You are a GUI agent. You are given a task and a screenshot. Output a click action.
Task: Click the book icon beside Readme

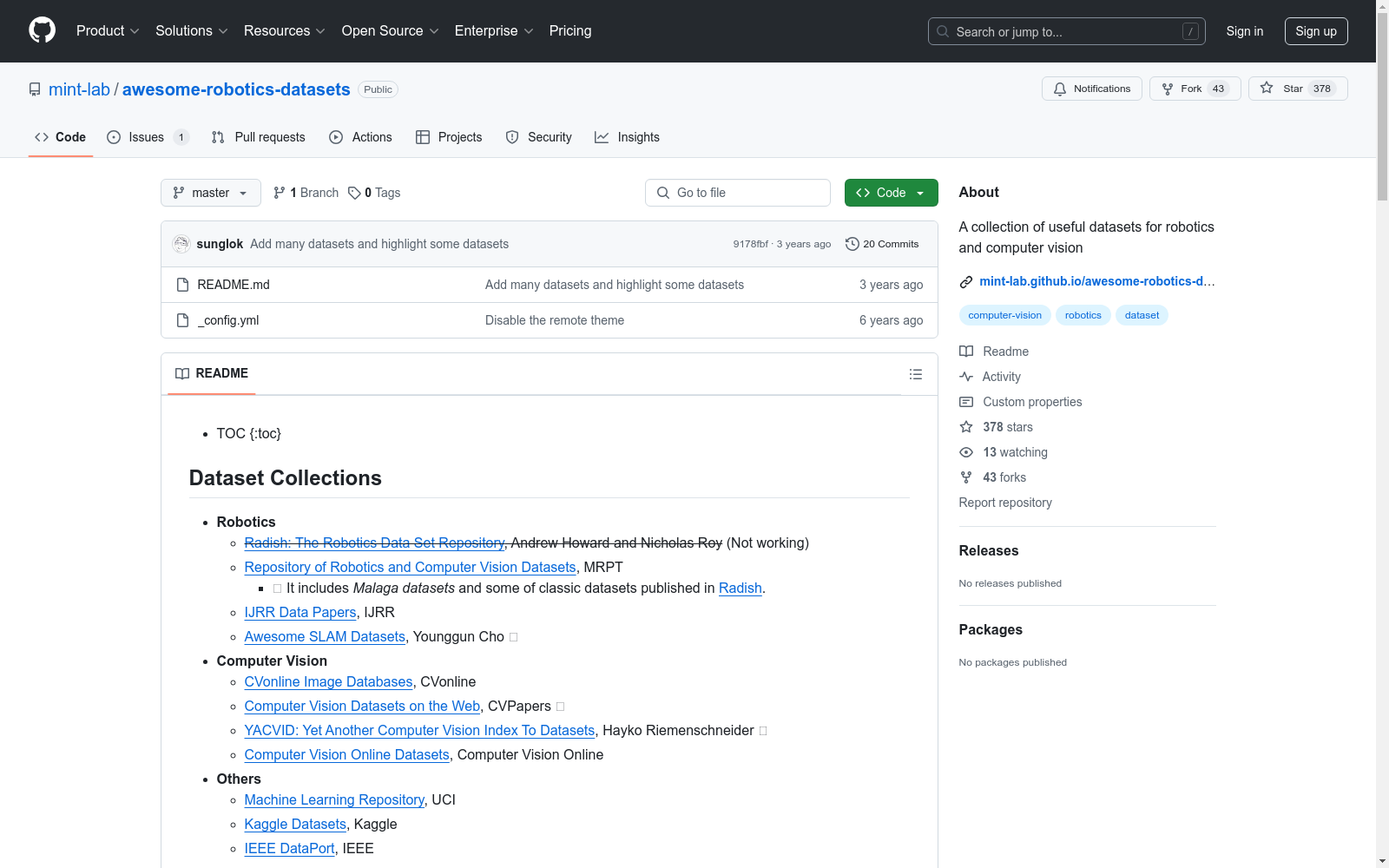tap(966, 352)
